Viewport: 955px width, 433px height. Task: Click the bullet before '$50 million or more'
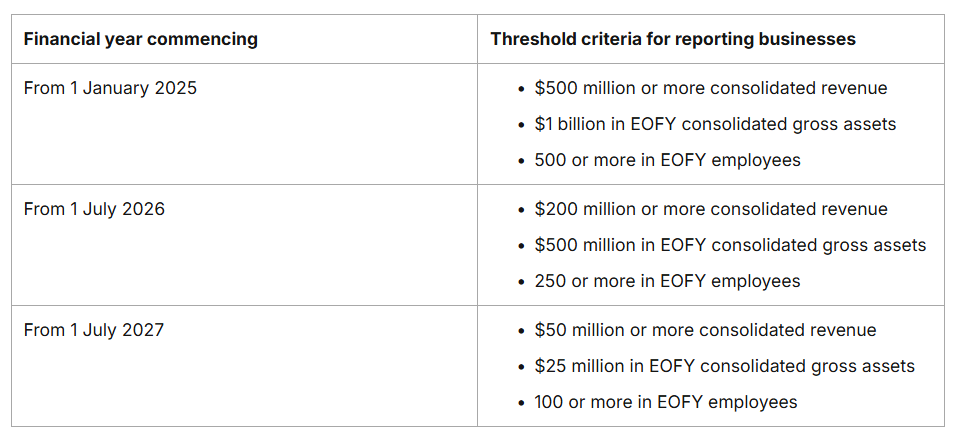521,331
